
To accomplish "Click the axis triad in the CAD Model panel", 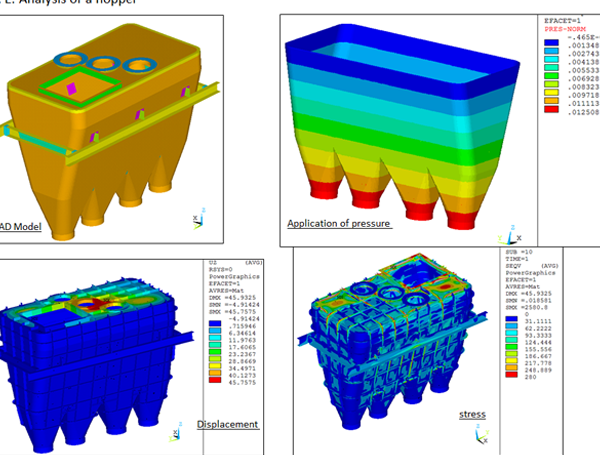I will (x=196, y=219).
